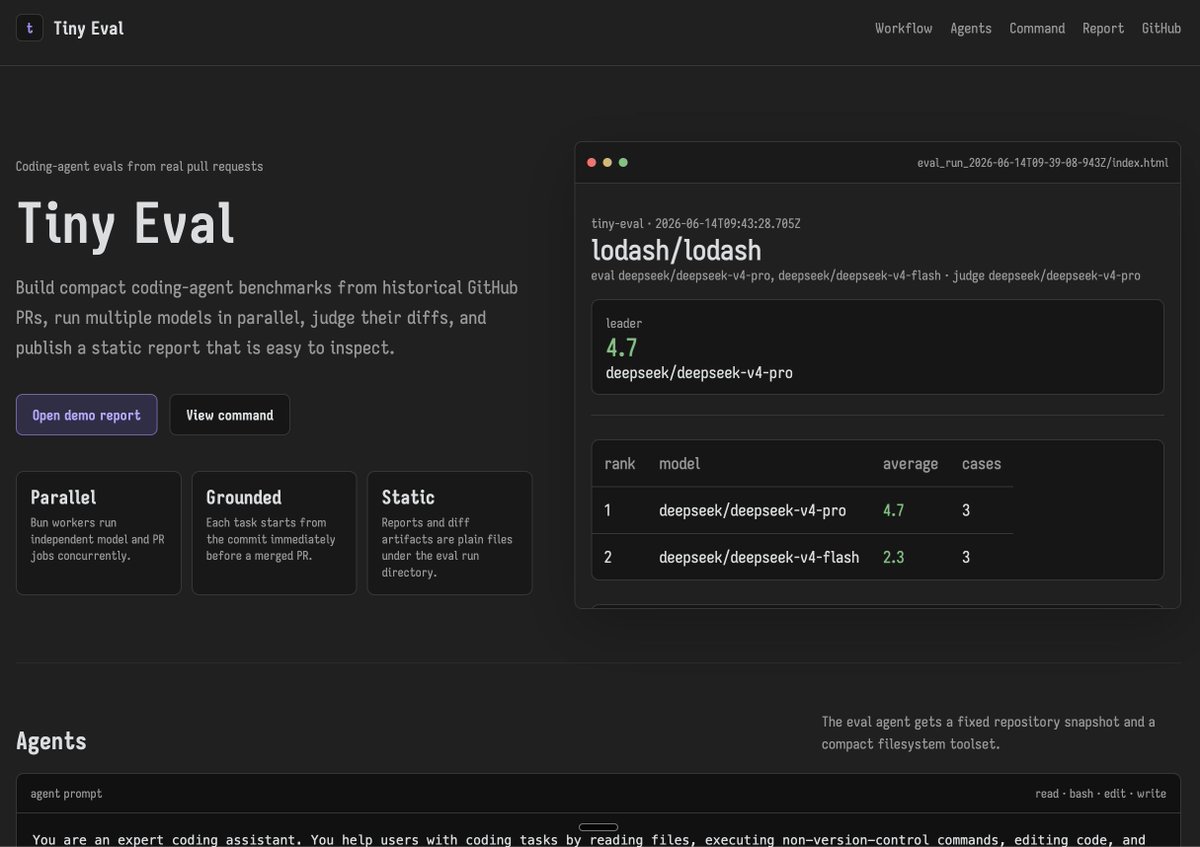Click the yellow dot in mock window
Image resolution: width=1200 pixels, height=847 pixels.
point(607,162)
